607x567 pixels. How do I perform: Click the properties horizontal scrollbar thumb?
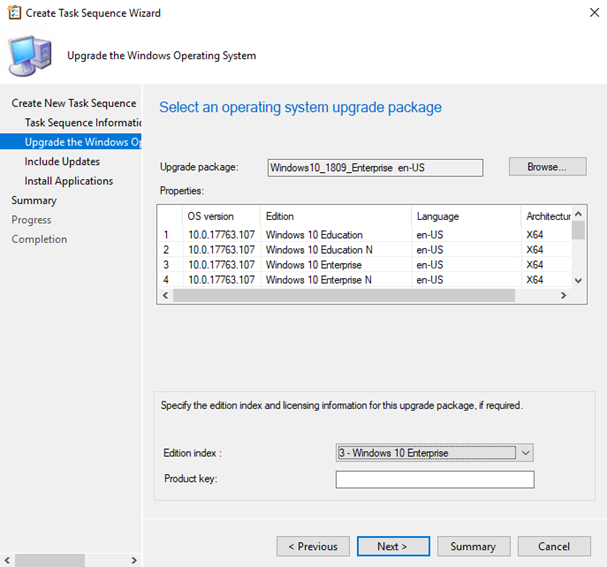(x=344, y=295)
